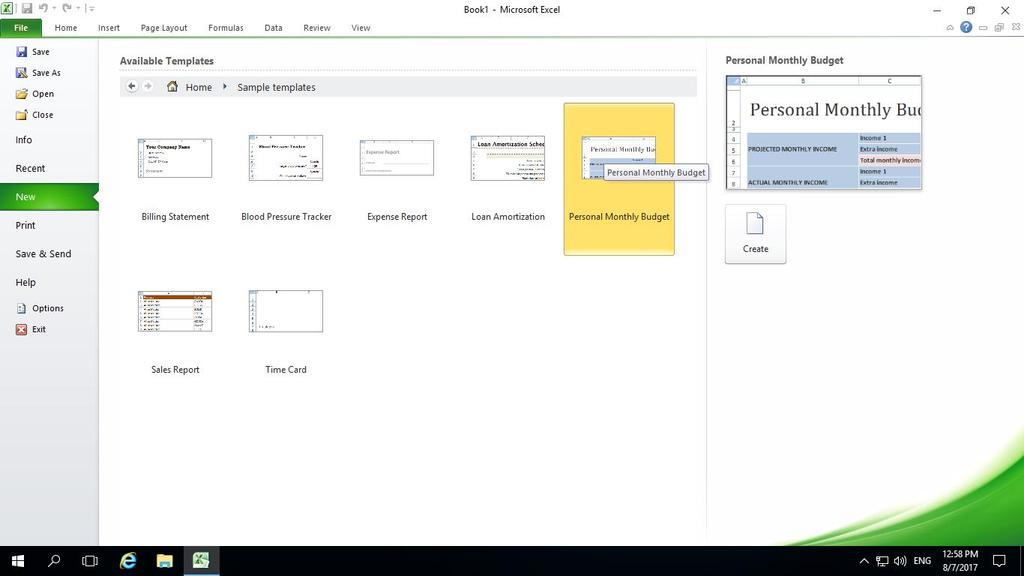Click the taskbar Search magnifier
This screenshot has width=1024, height=576.
pyautogui.click(x=54, y=561)
